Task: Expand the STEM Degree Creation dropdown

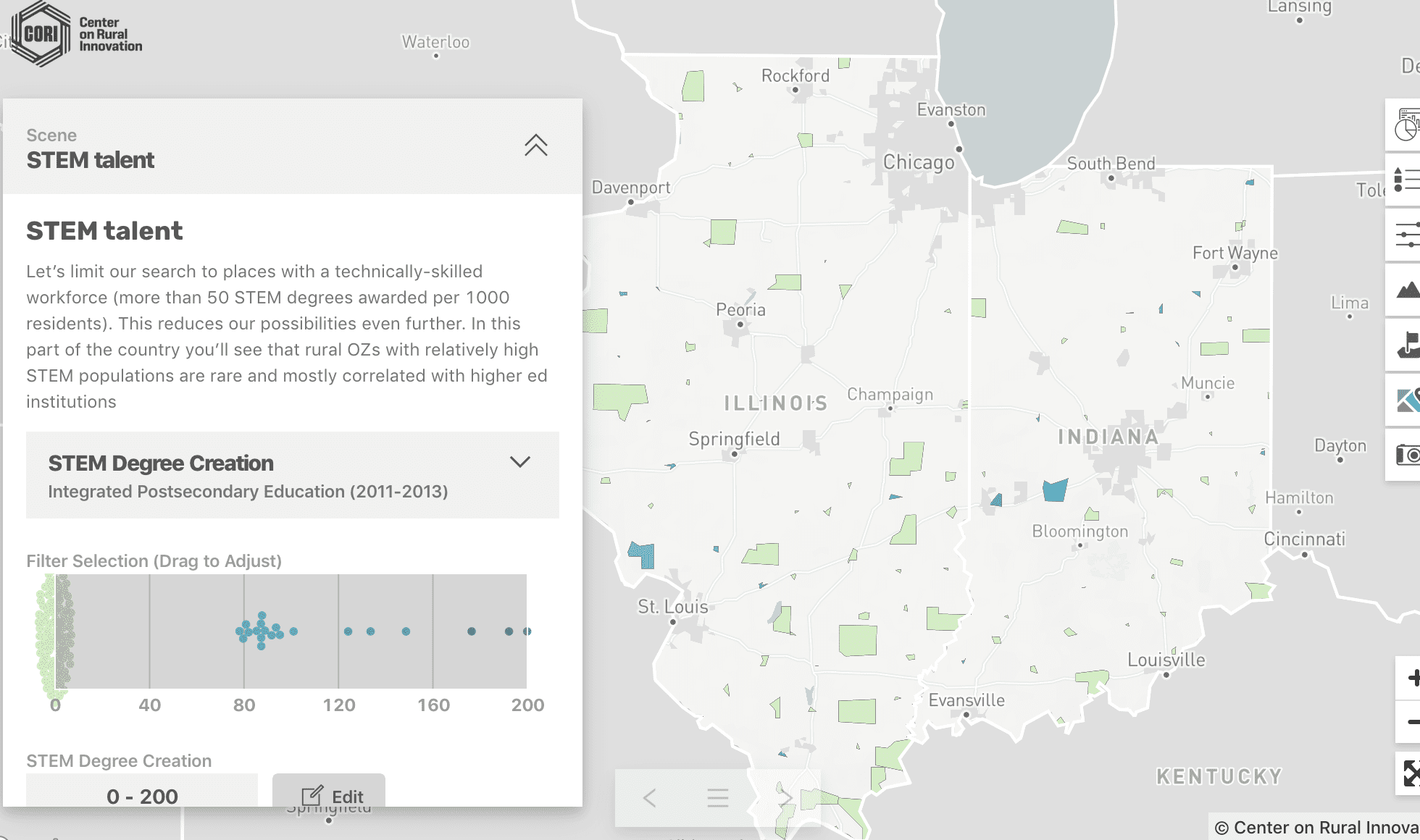Action: coord(520,462)
